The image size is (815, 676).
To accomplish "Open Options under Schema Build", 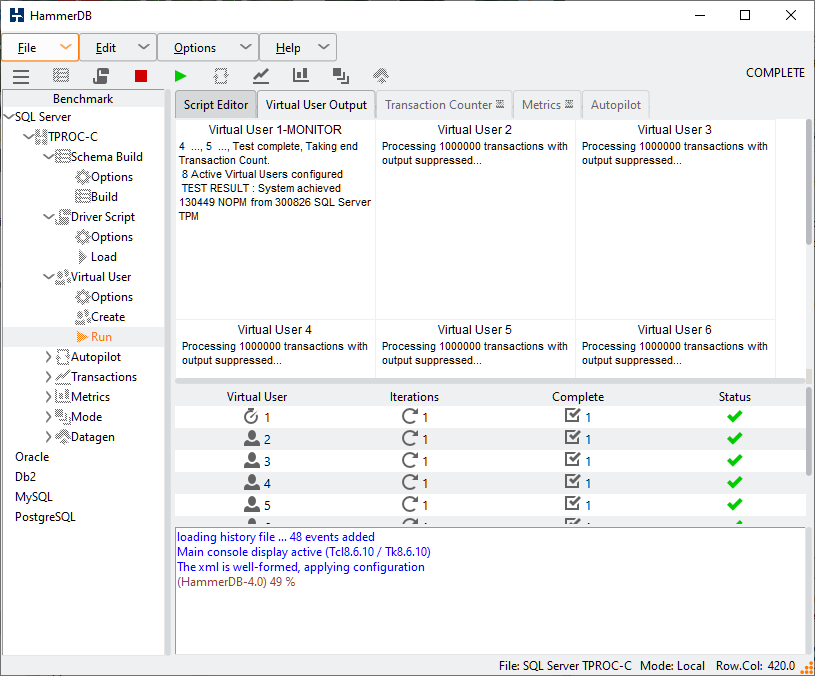I will click(x=112, y=177).
